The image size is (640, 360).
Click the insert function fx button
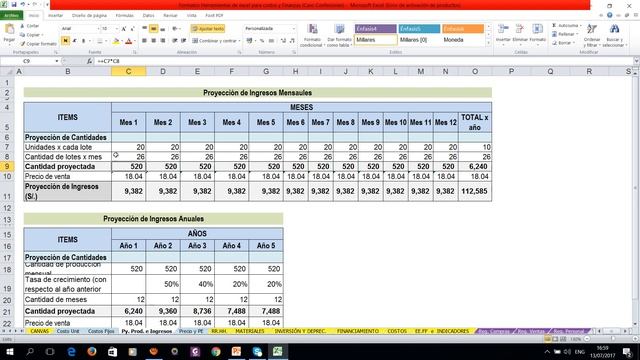click(x=90, y=61)
